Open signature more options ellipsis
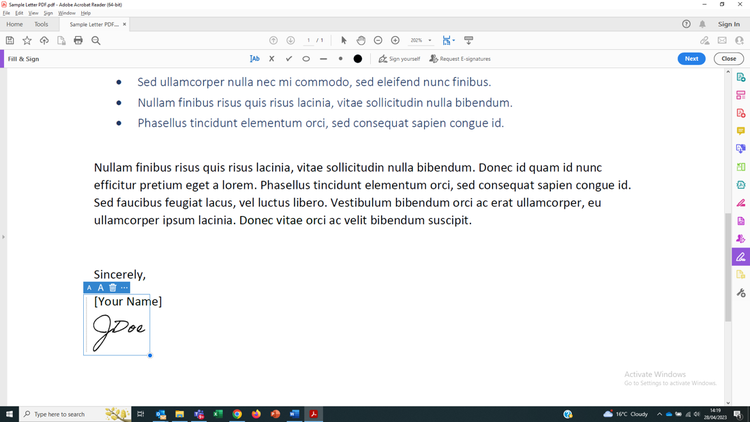750x422 pixels. click(124, 288)
